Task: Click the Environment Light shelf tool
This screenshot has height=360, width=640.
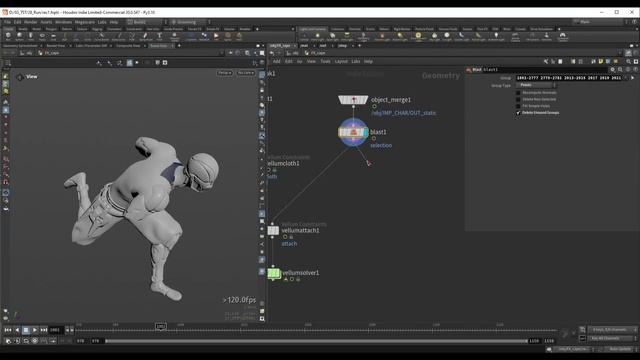Action: pyautogui.click(x=418, y=37)
